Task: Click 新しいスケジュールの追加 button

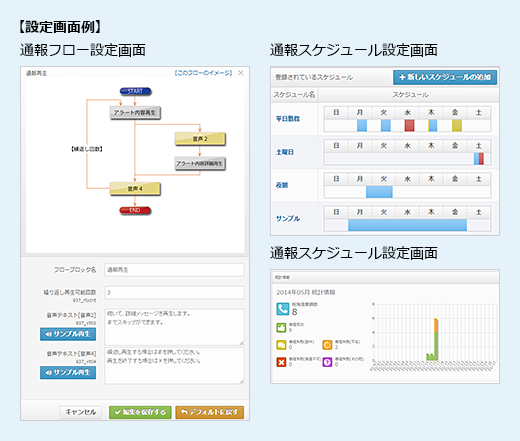Action: [445, 77]
